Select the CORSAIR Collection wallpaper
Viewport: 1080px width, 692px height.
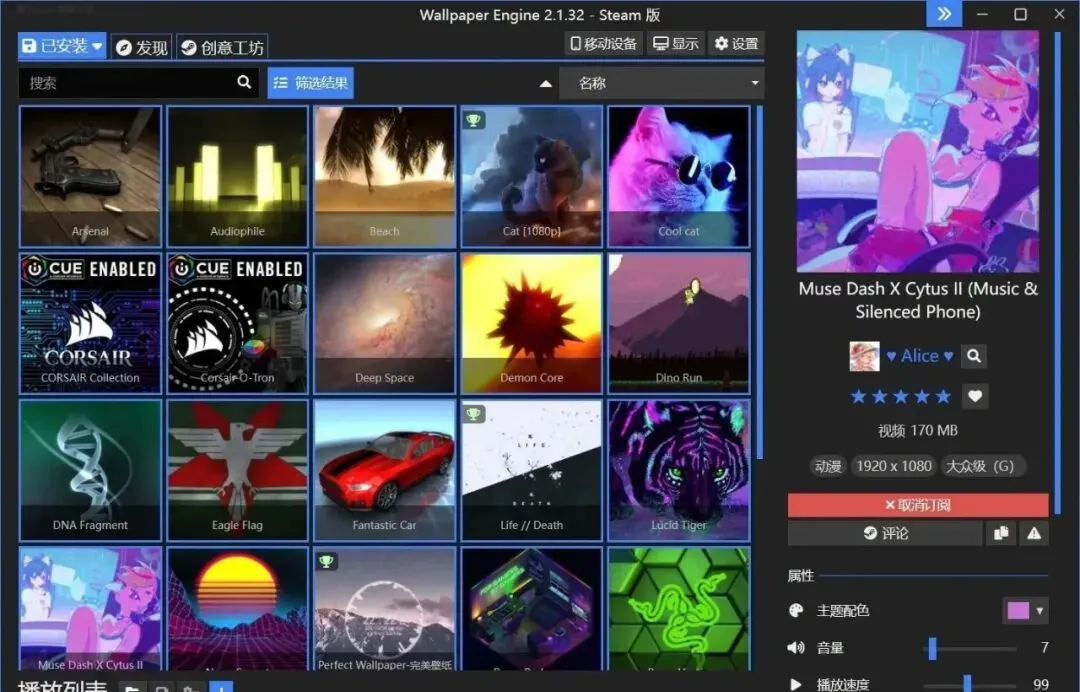click(90, 323)
